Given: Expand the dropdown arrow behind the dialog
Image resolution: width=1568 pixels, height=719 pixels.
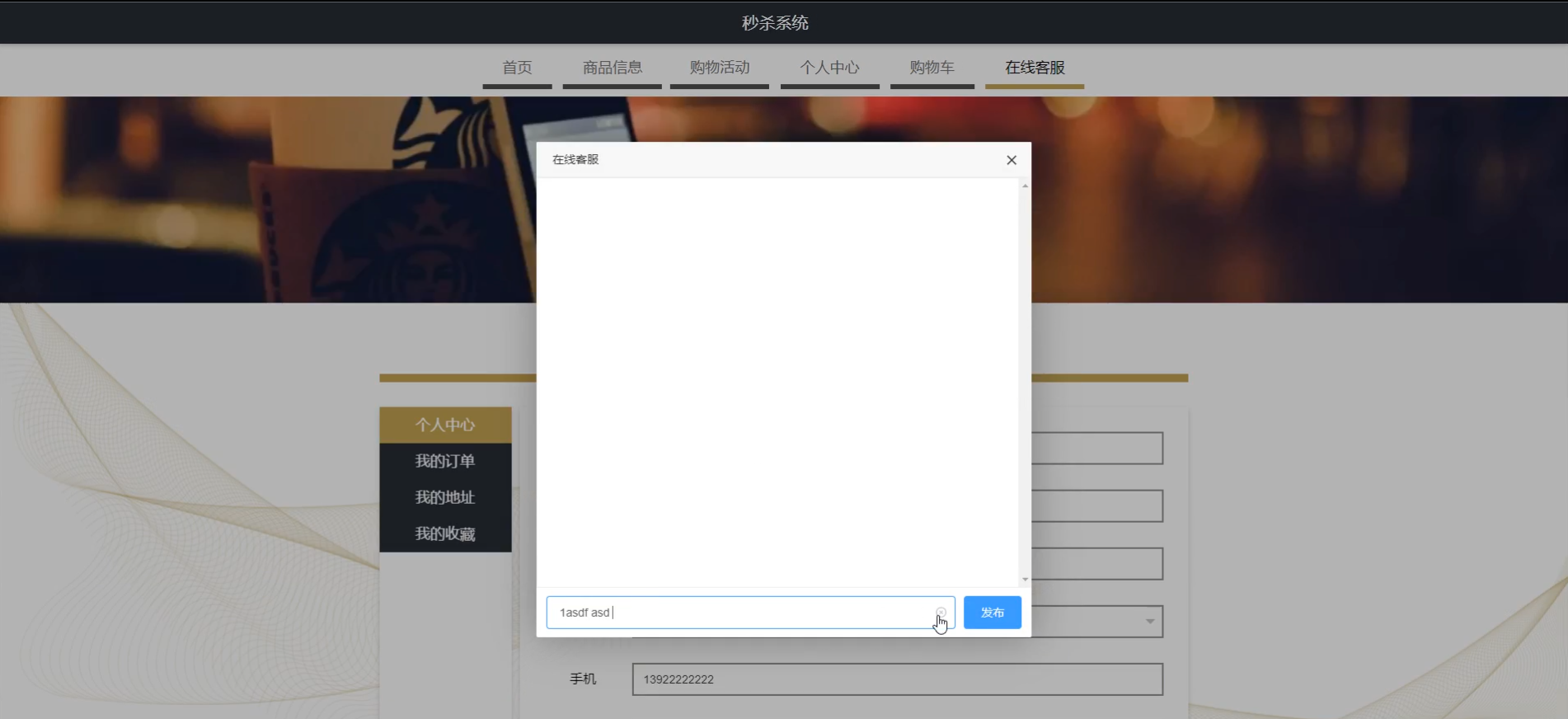Looking at the screenshot, I should [1150, 622].
